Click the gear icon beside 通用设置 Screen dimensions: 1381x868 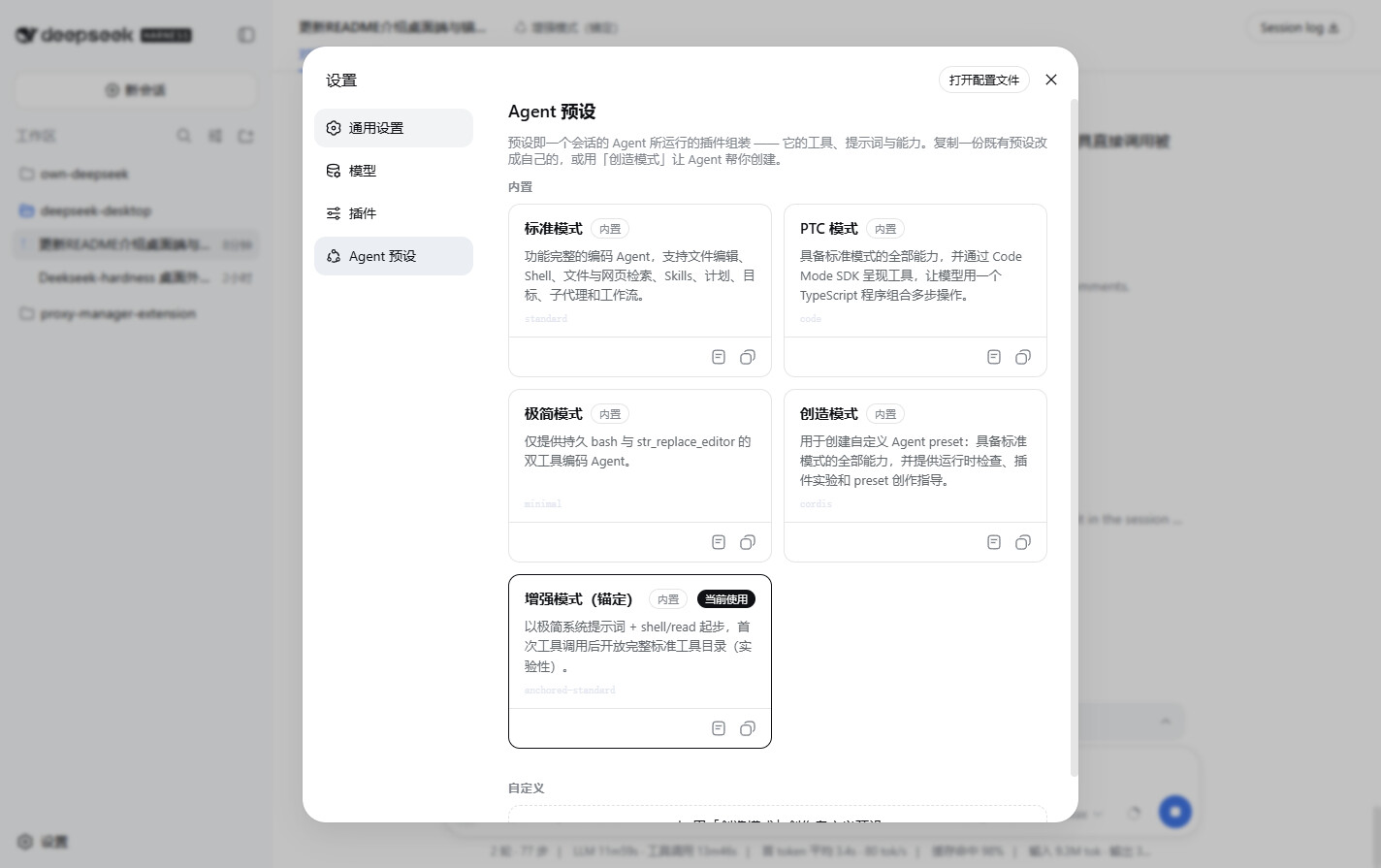point(334,128)
